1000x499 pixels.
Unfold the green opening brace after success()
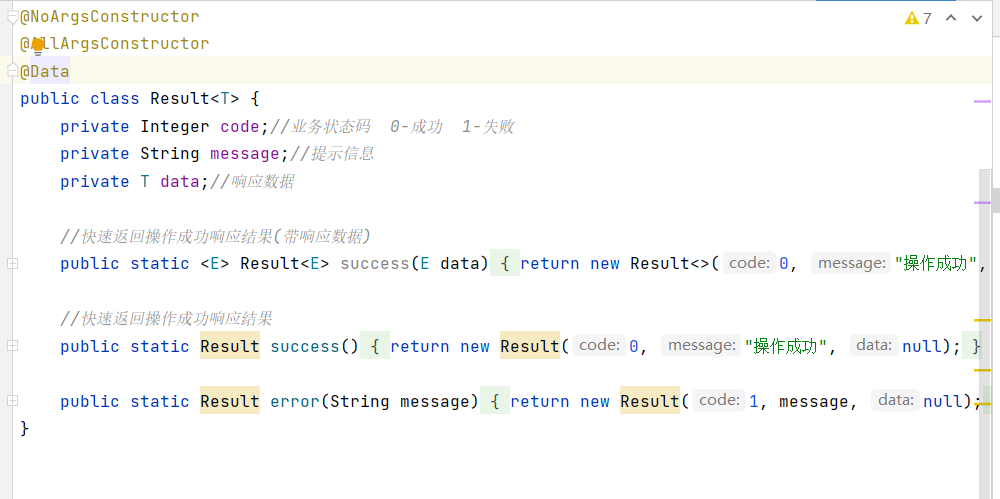[x=375, y=346]
